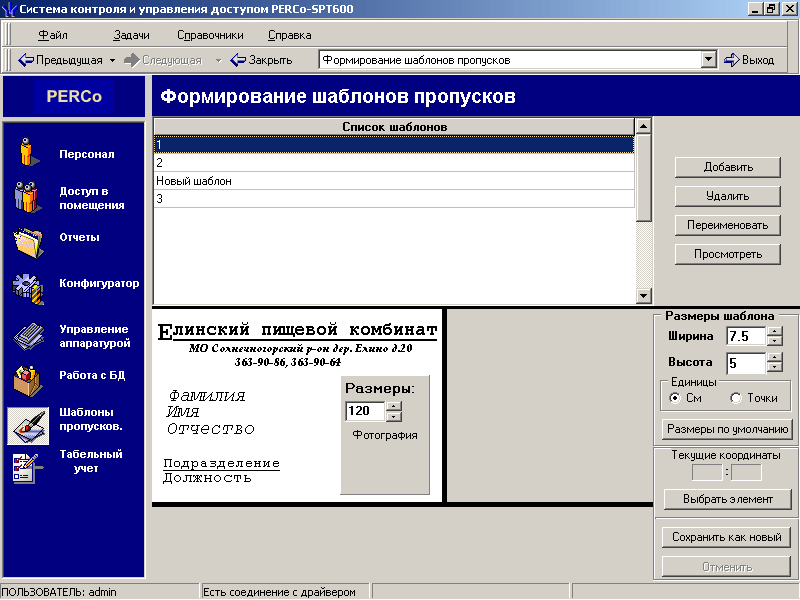Click the Высота input field

[x=745, y=363]
